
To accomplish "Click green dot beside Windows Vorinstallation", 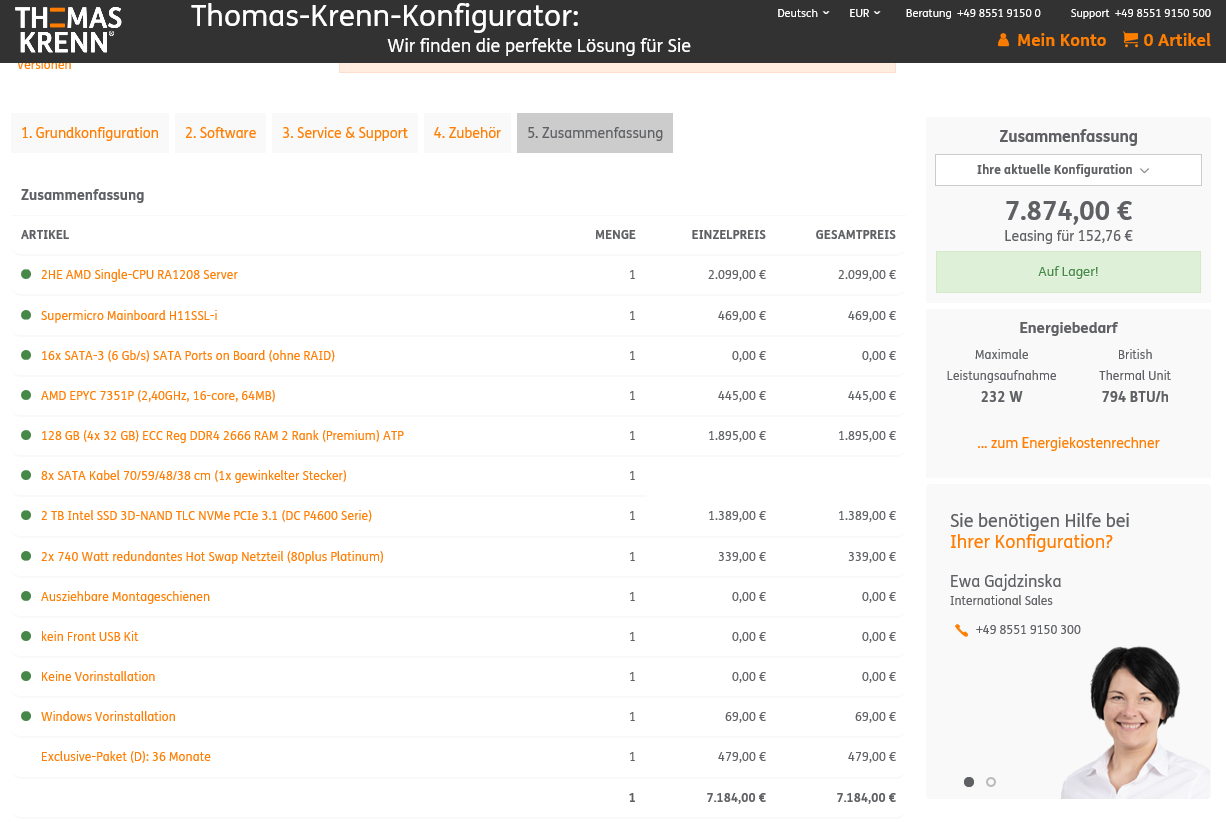I will pos(26,716).
